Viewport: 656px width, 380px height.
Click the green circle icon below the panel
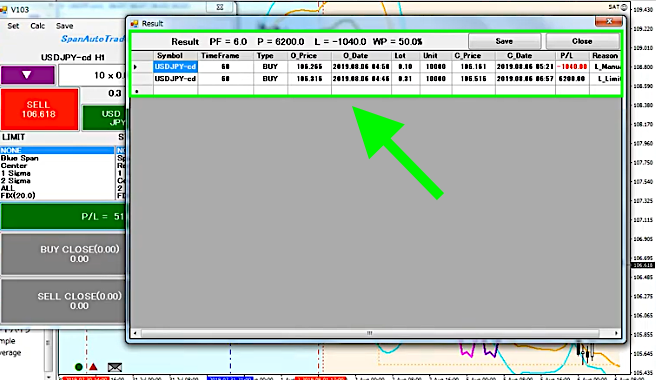(x=78, y=367)
